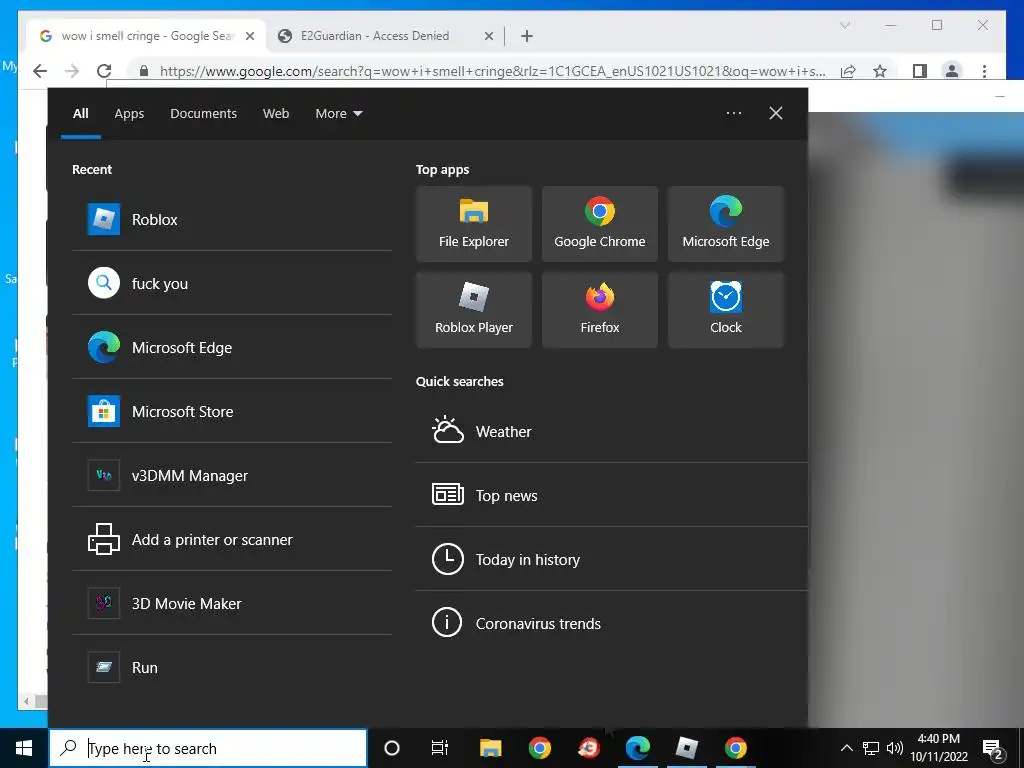Reload the page in Chrome
Screen dimensions: 1024x768
click(104, 71)
